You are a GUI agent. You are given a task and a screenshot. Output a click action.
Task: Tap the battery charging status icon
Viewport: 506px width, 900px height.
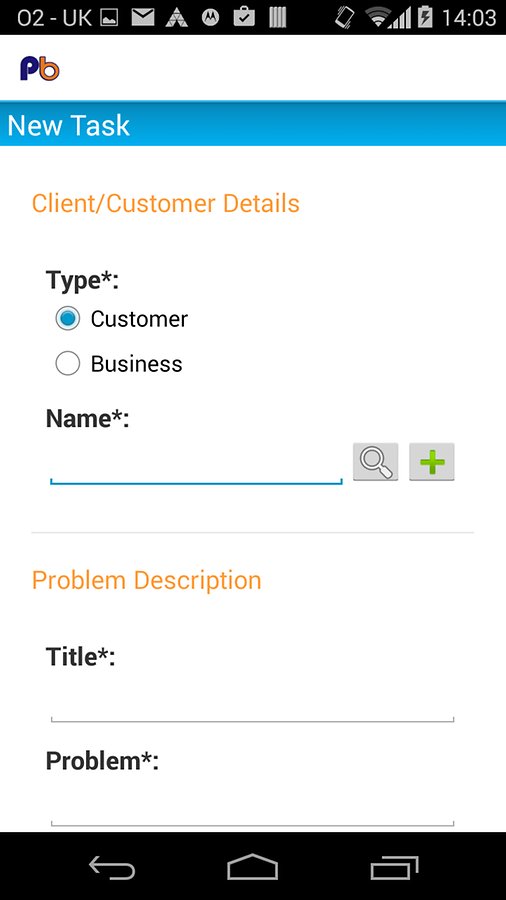(x=425, y=17)
